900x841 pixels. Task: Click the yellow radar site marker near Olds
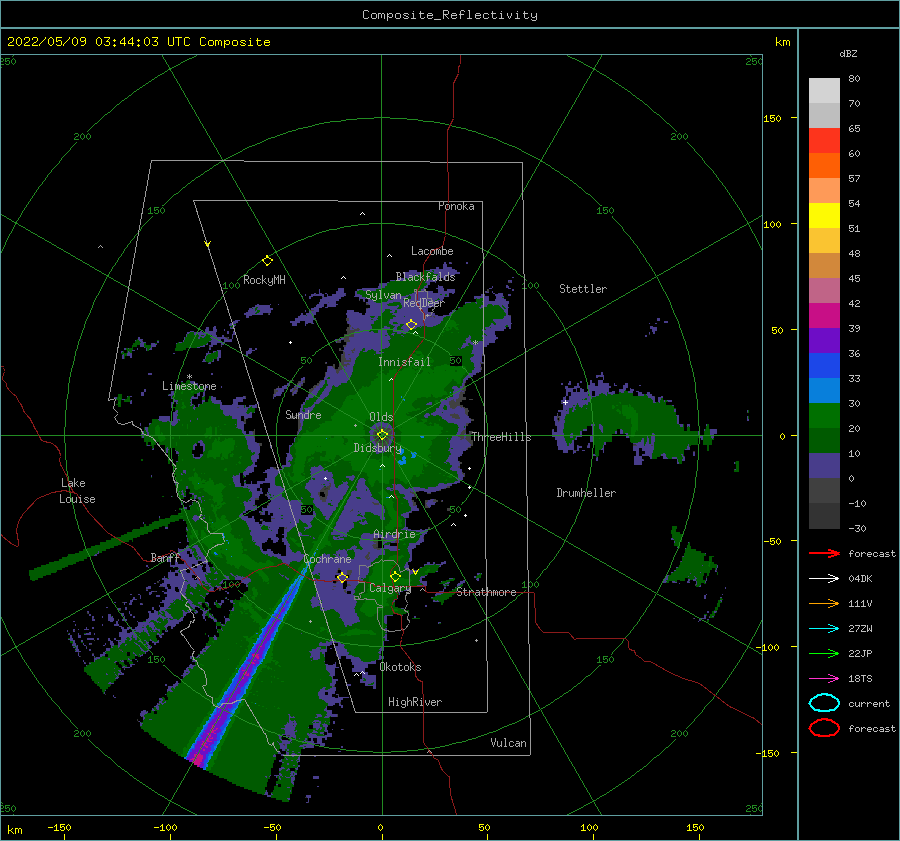[382, 435]
